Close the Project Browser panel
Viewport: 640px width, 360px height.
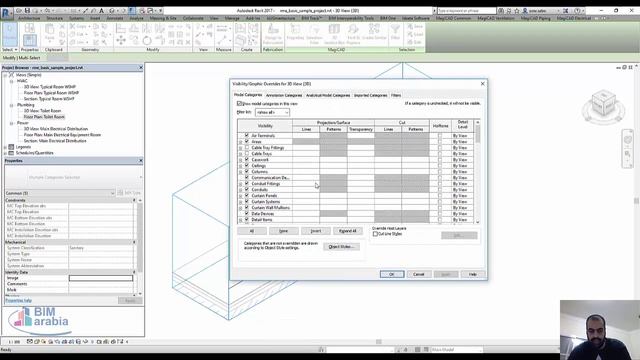tap(141, 67)
